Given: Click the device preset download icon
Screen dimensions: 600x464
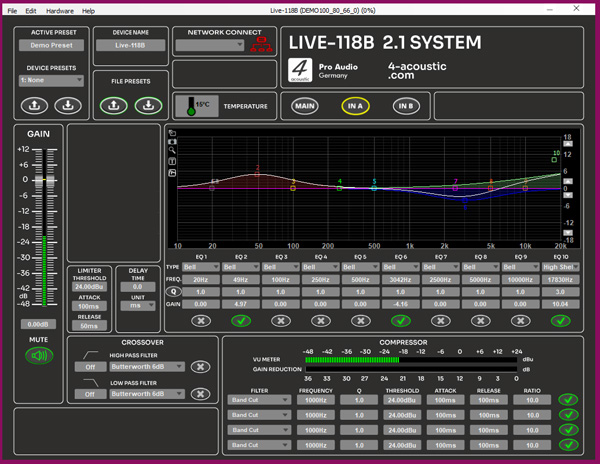Looking at the screenshot, I should point(68,105).
